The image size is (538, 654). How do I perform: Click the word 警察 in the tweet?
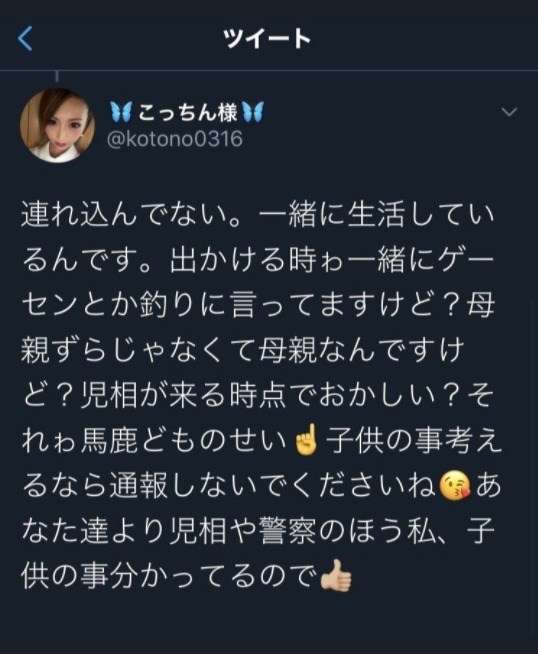tap(287, 531)
